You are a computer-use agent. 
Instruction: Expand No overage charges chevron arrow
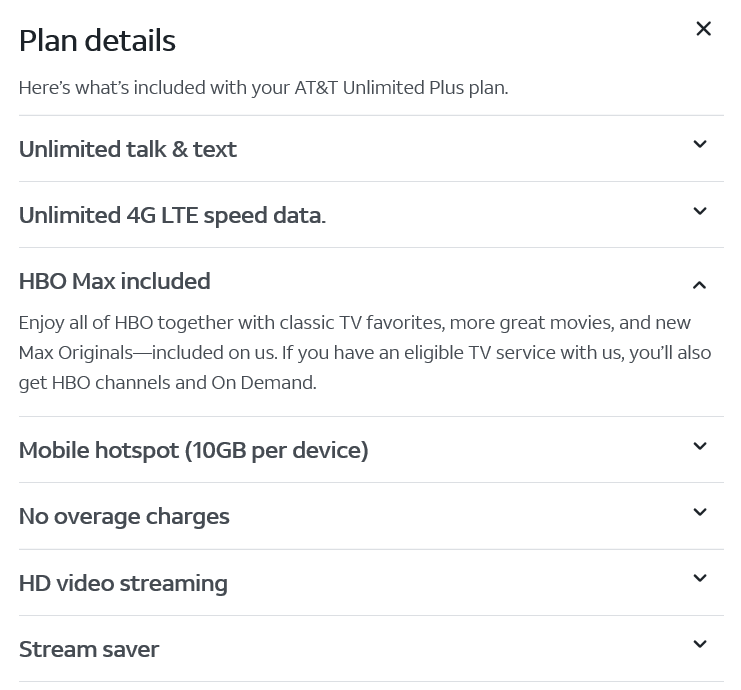700,512
